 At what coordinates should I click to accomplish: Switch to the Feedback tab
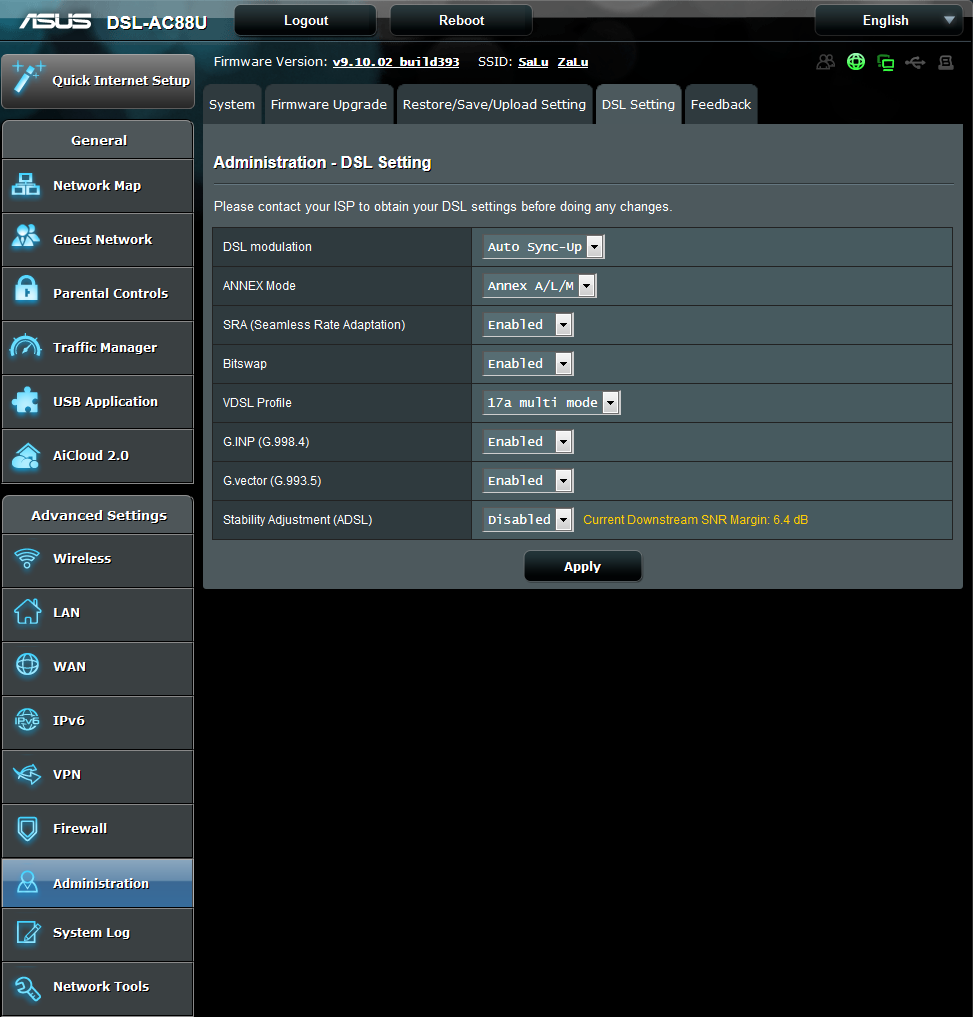pos(721,104)
